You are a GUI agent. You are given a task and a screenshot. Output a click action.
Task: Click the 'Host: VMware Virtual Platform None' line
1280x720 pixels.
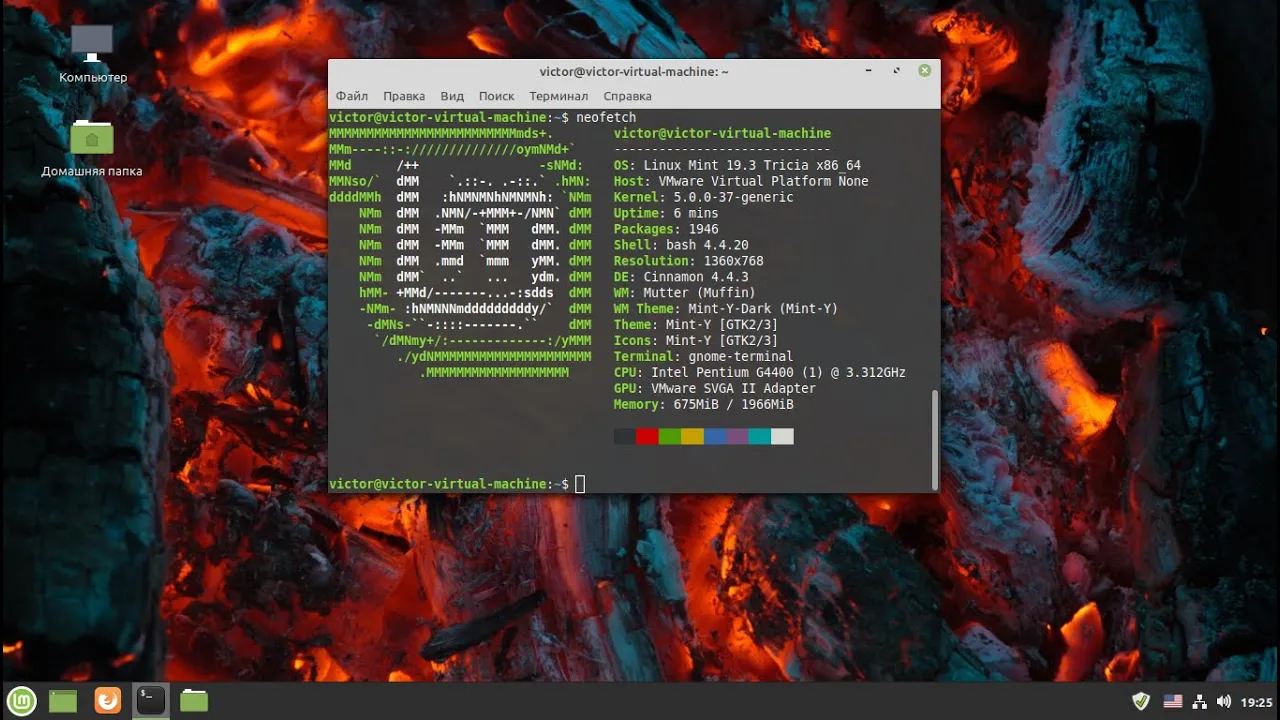click(741, 181)
